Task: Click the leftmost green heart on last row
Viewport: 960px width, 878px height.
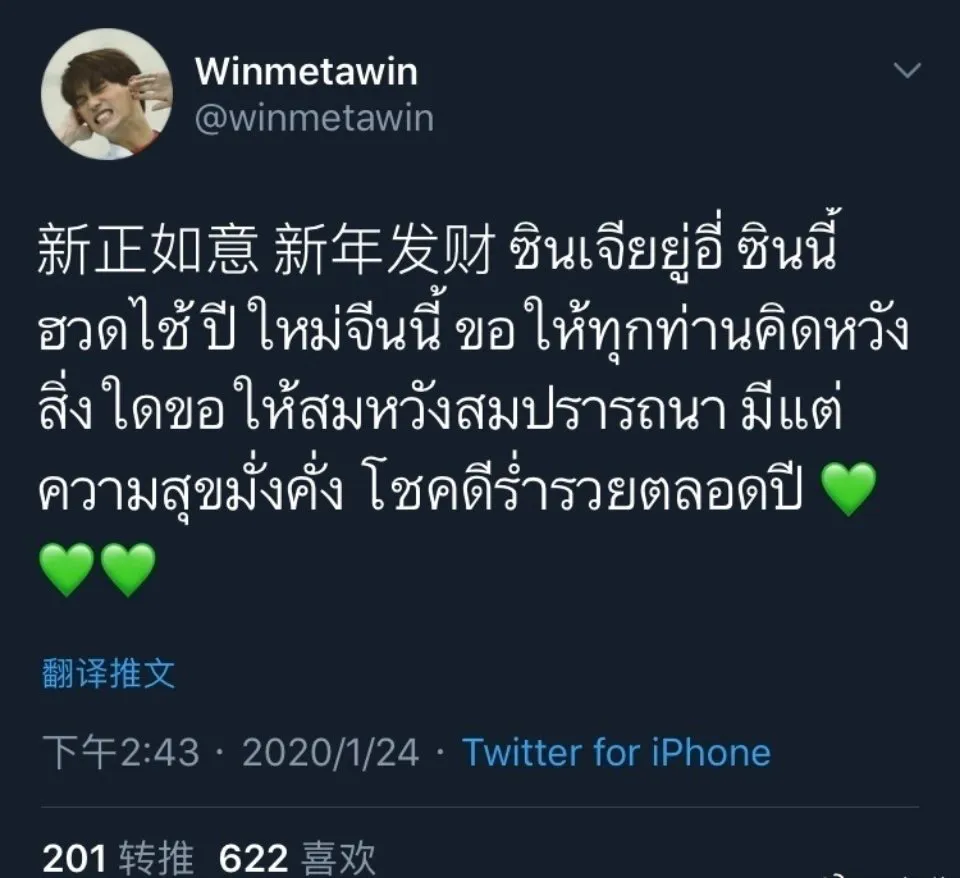Action: (67, 569)
